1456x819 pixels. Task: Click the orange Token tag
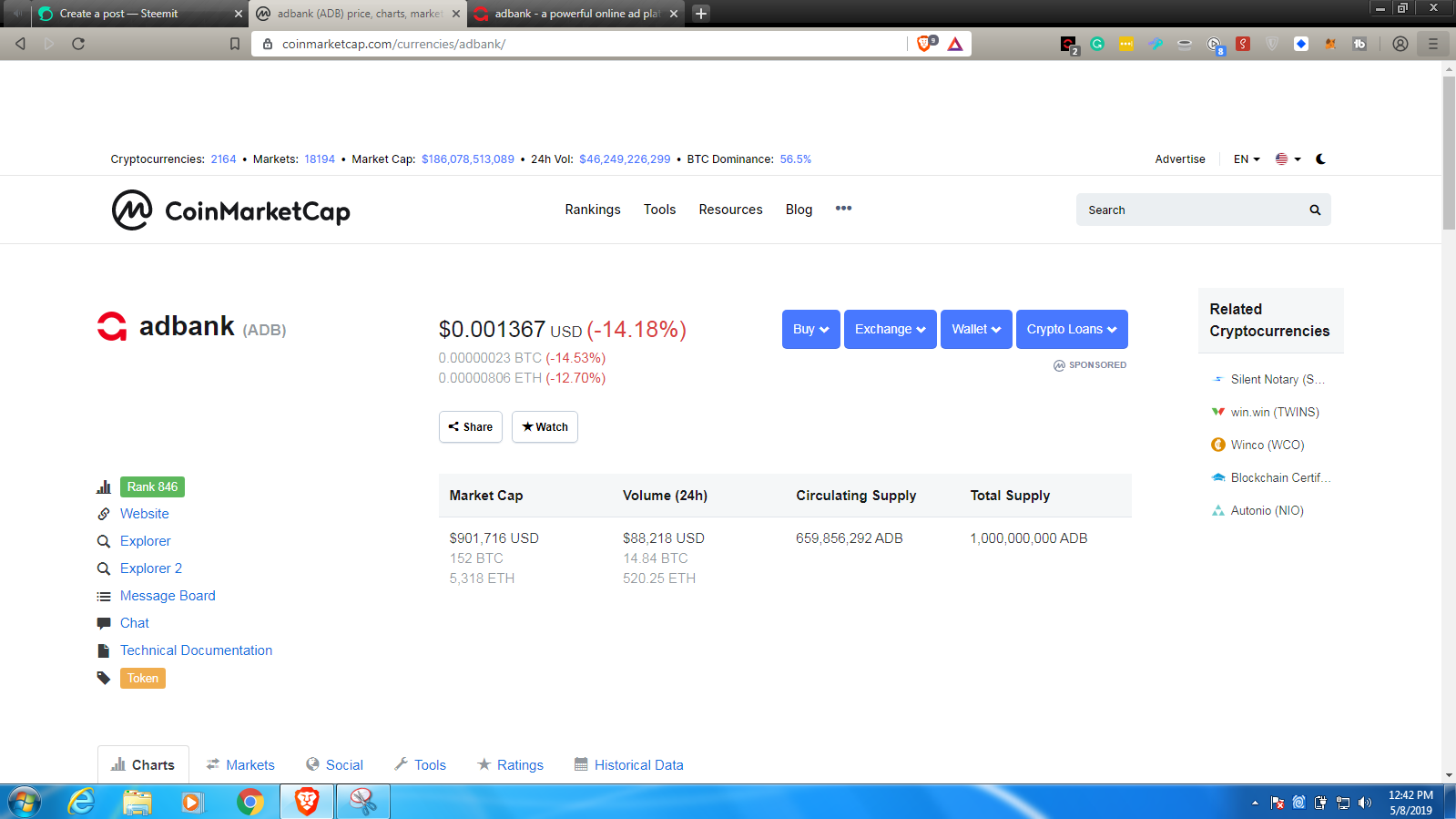click(143, 679)
